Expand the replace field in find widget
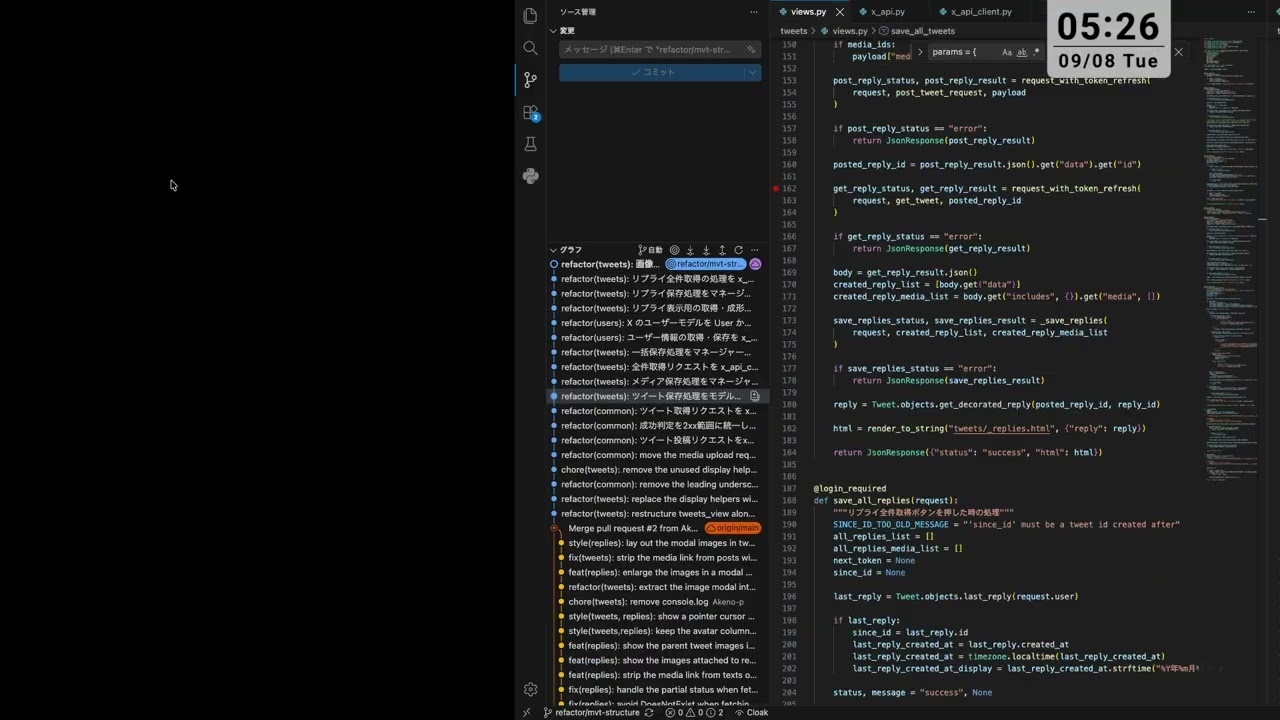Screen dimensions: 1280x720 pyautogui.click(x=920, y=52)
